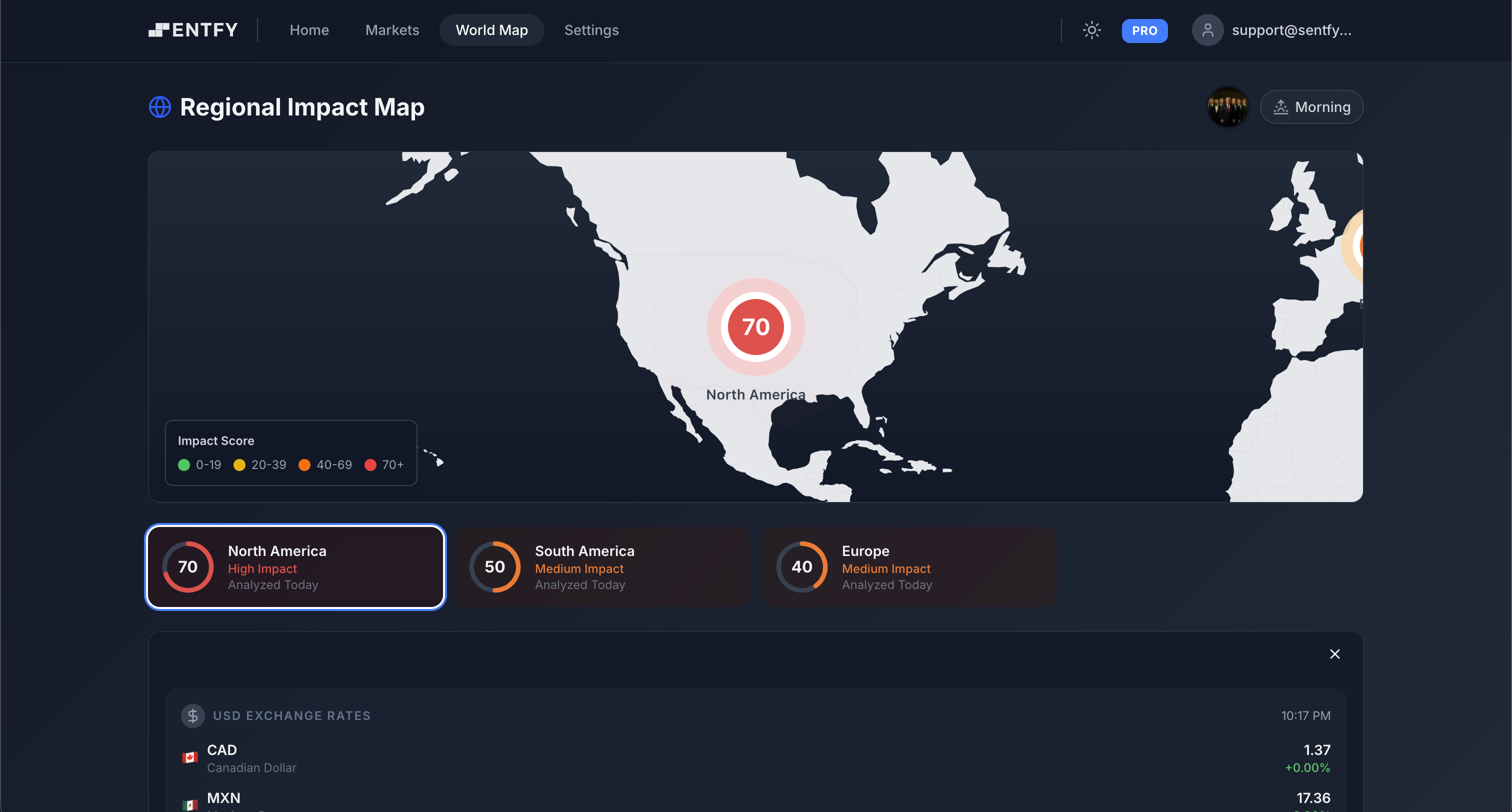The height and width of the screenshot is (812, 1512).
Task: Click the PRO badge
Action: 1144,30
